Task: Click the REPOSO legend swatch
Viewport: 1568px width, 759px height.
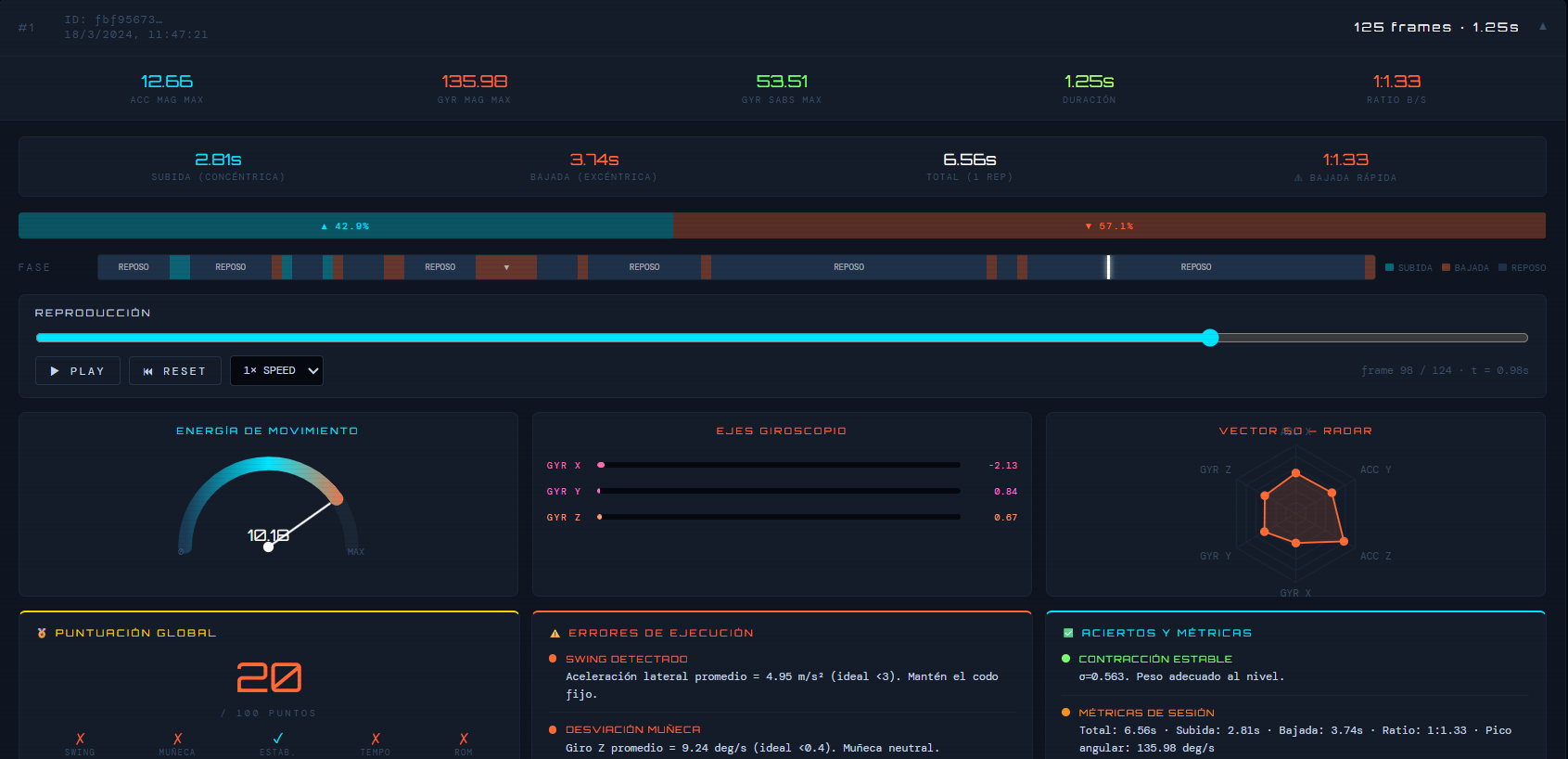Action: 1502,267
